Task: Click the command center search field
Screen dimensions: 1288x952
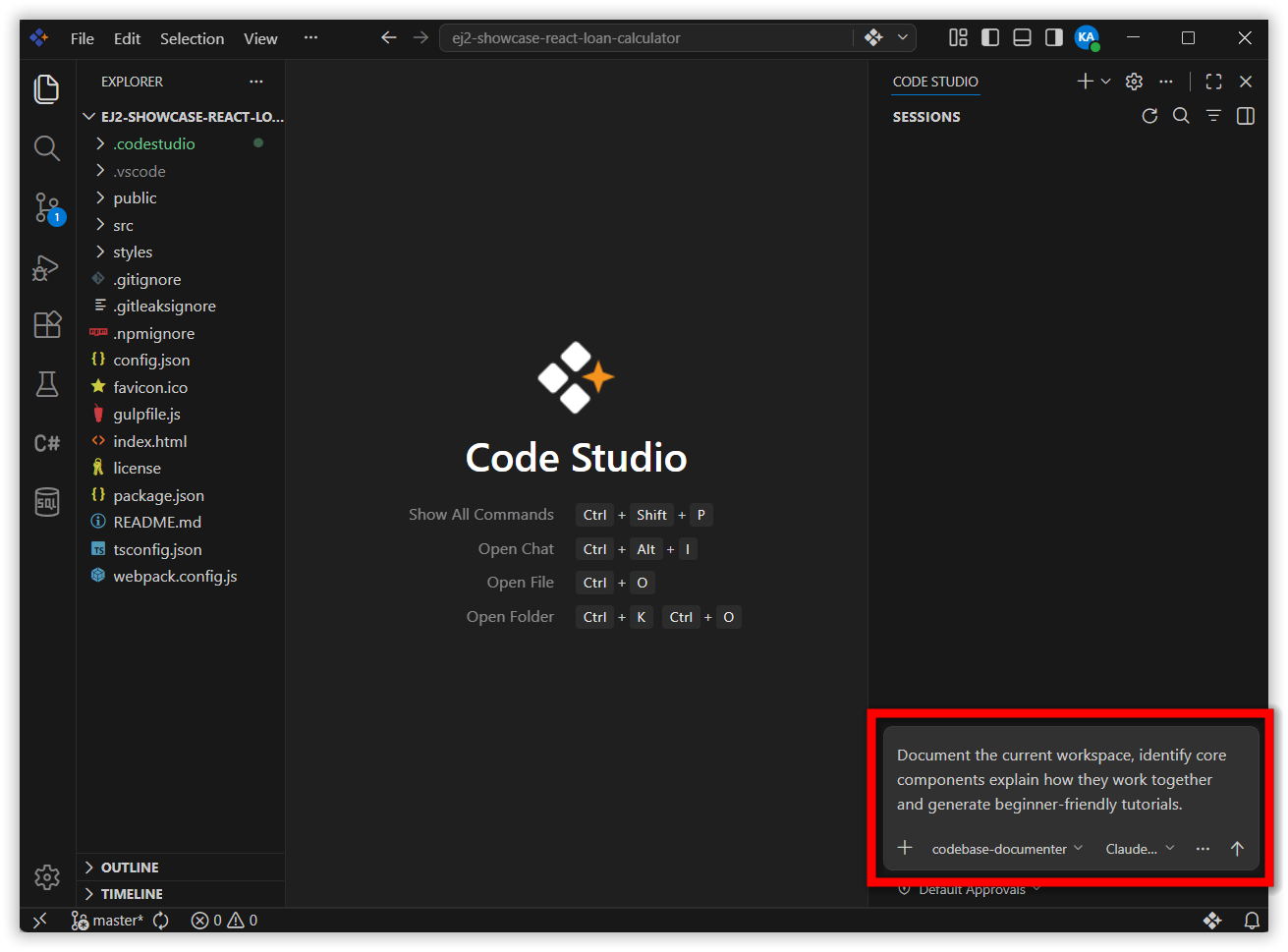Action: 646,38
